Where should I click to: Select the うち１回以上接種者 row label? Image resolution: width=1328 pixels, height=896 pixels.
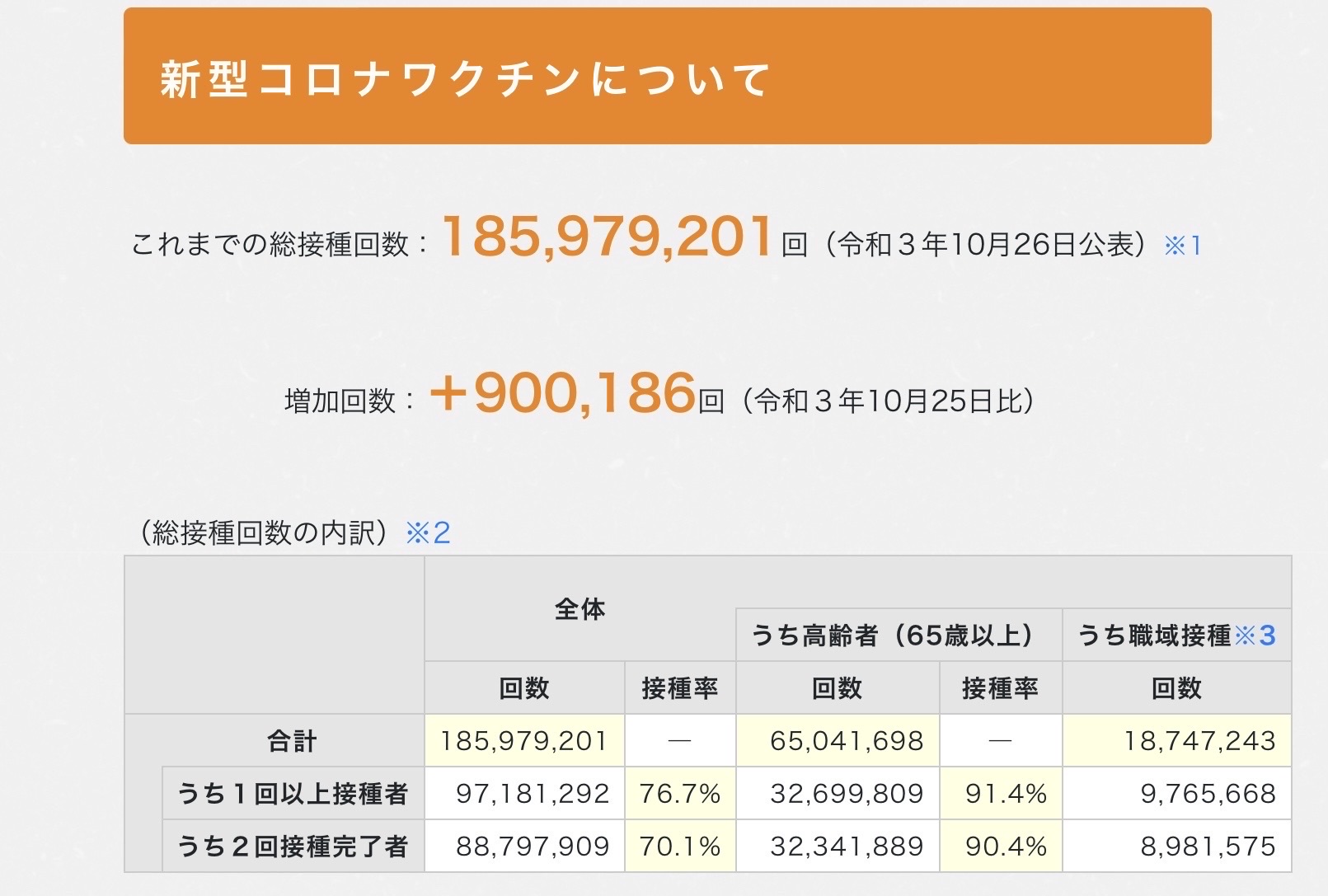[293, 793]
